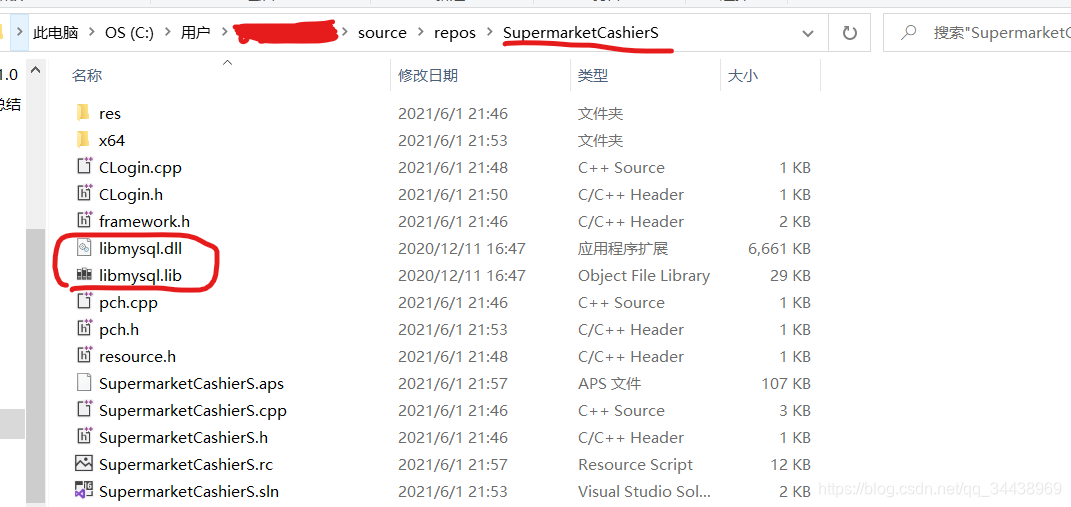Screen dimensions: 1071x507
Task: Expand the chevron before 此电脑
Action: click(19, 33)
